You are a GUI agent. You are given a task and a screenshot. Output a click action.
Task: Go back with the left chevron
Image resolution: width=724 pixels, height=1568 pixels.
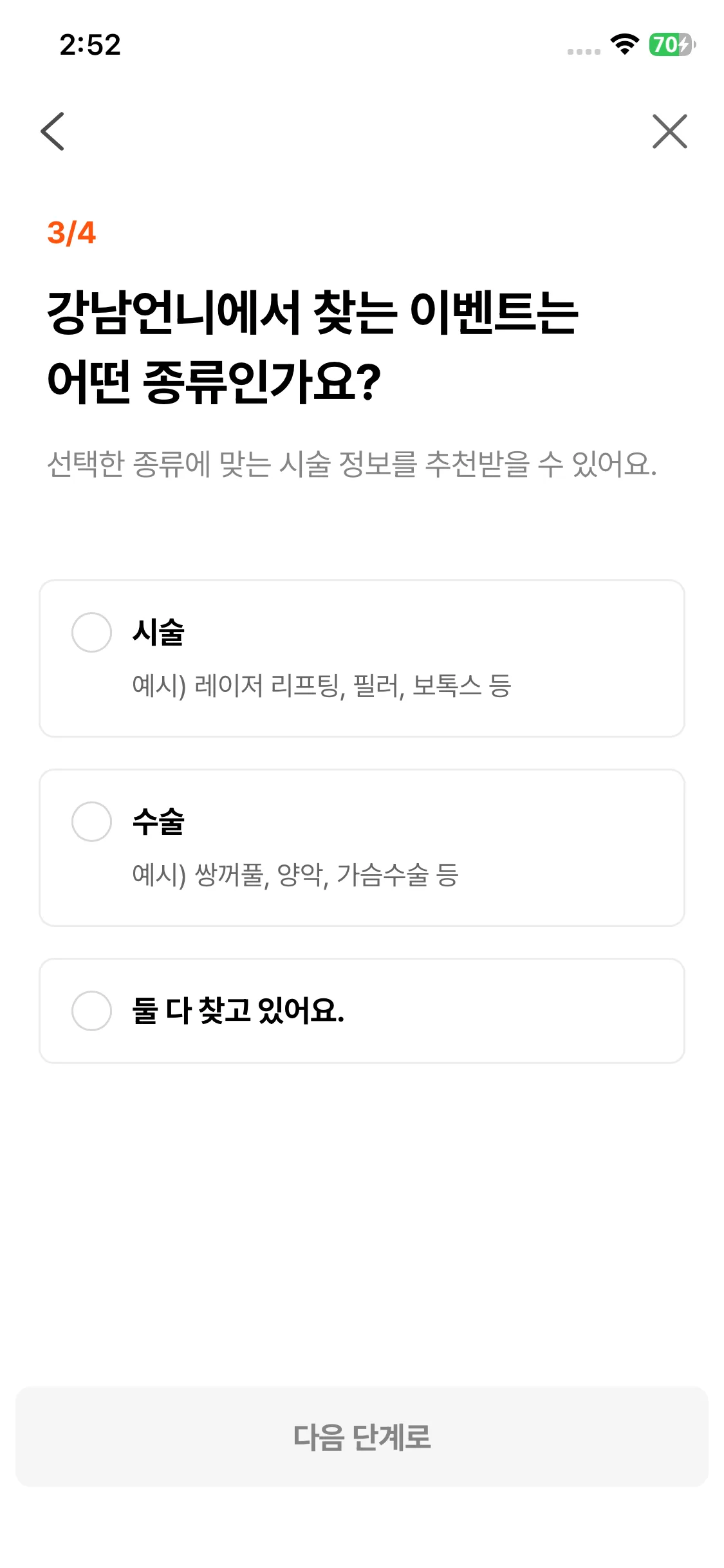(53, 131)
